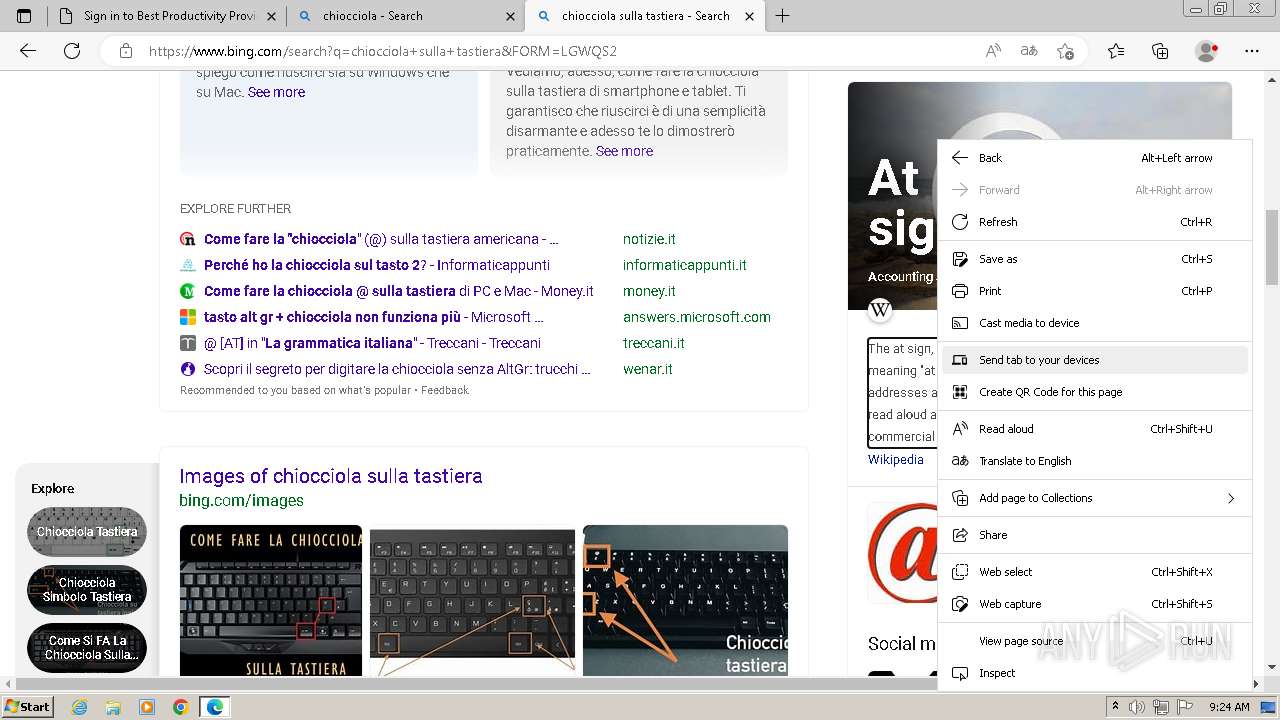Close the 'chiocciola - Search' tab
This screenshot has height=720, width=1280.
click(511, 16)
